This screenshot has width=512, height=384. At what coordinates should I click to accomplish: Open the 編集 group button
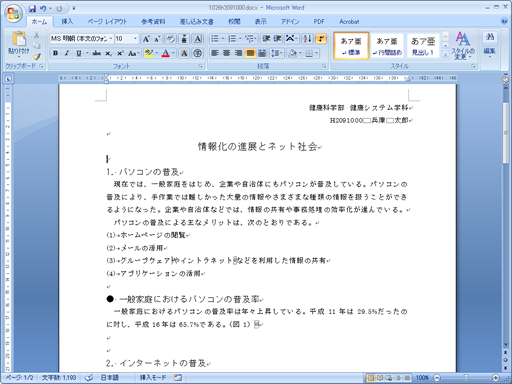point(489,45)
